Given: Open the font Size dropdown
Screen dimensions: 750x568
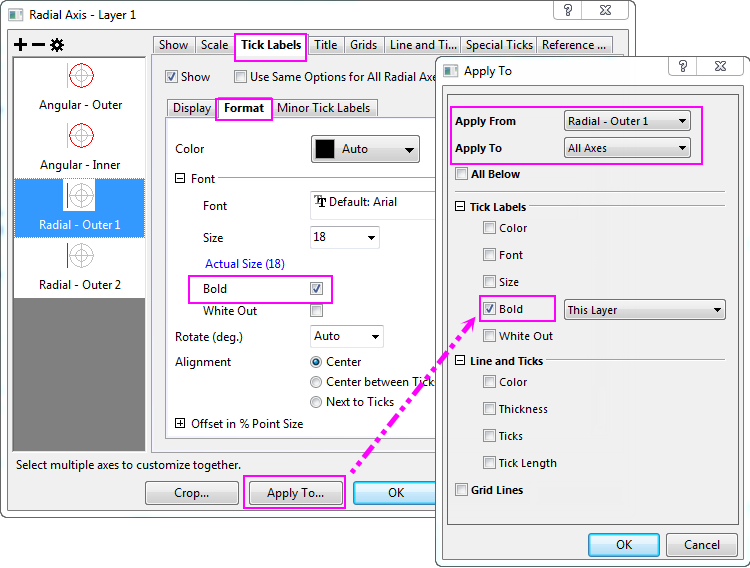Looking at the screenshot, I should pos(346,238).
